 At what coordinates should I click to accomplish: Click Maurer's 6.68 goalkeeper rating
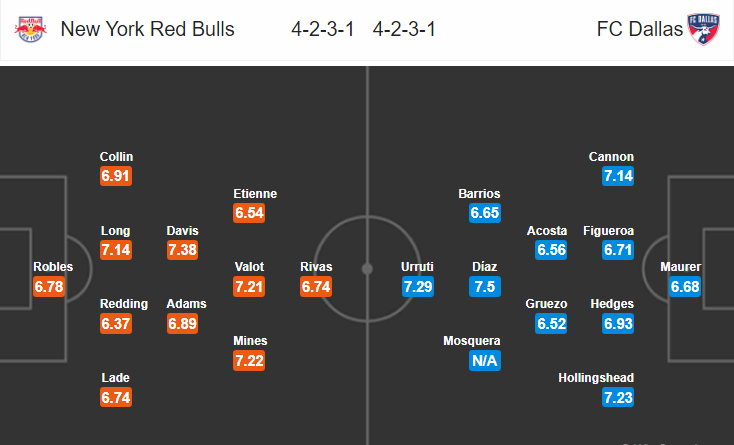tap(685, 286)
